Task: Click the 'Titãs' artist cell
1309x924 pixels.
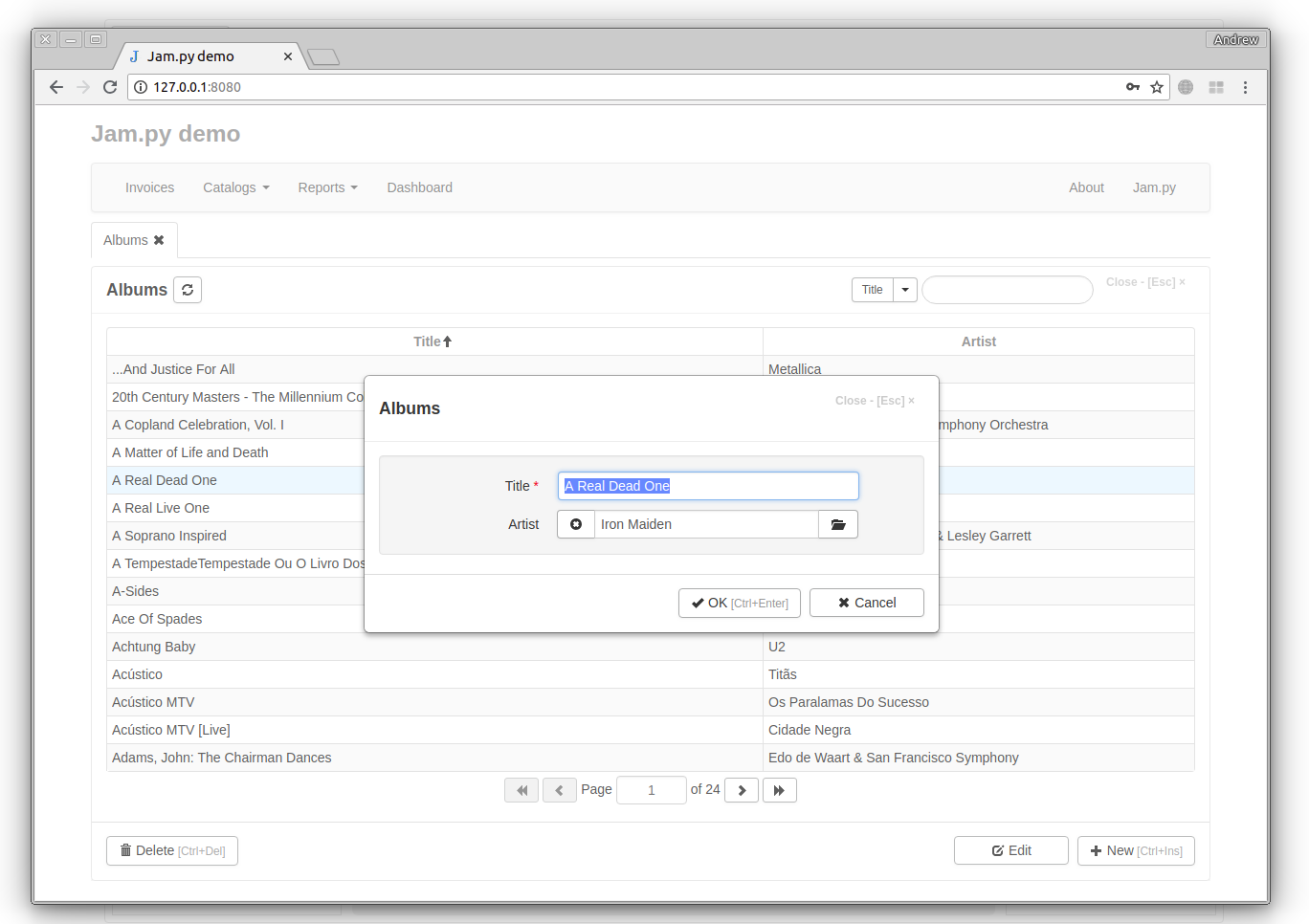Action: [978, 674]
